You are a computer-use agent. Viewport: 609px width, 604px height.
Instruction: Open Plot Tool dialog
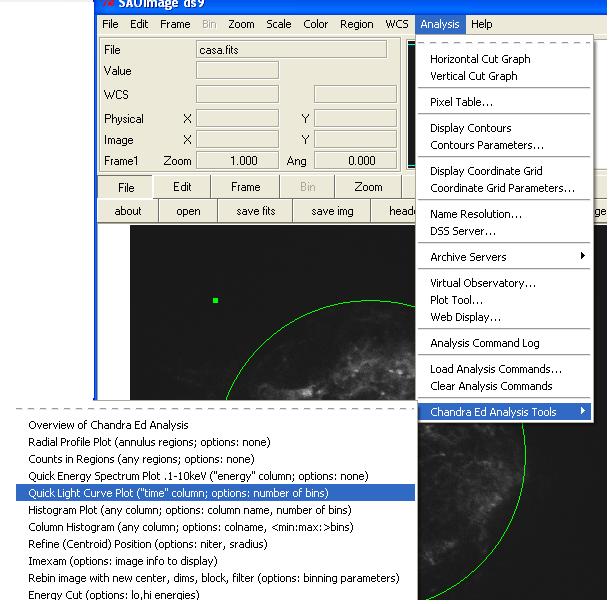pyautogui.click(x=504, y=300)
